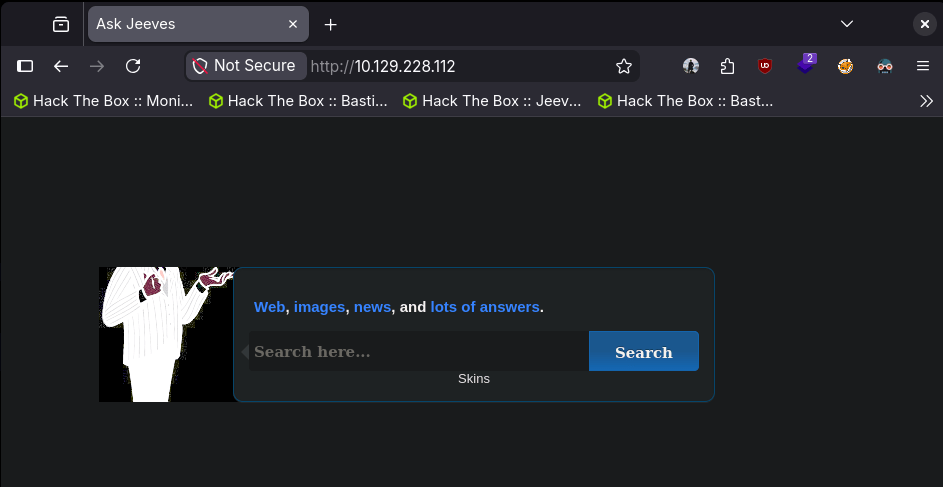Viewport: 943px width, 487px height.
Task: Open the Extensions puzzle piece menu
Action: click(727, 66)
